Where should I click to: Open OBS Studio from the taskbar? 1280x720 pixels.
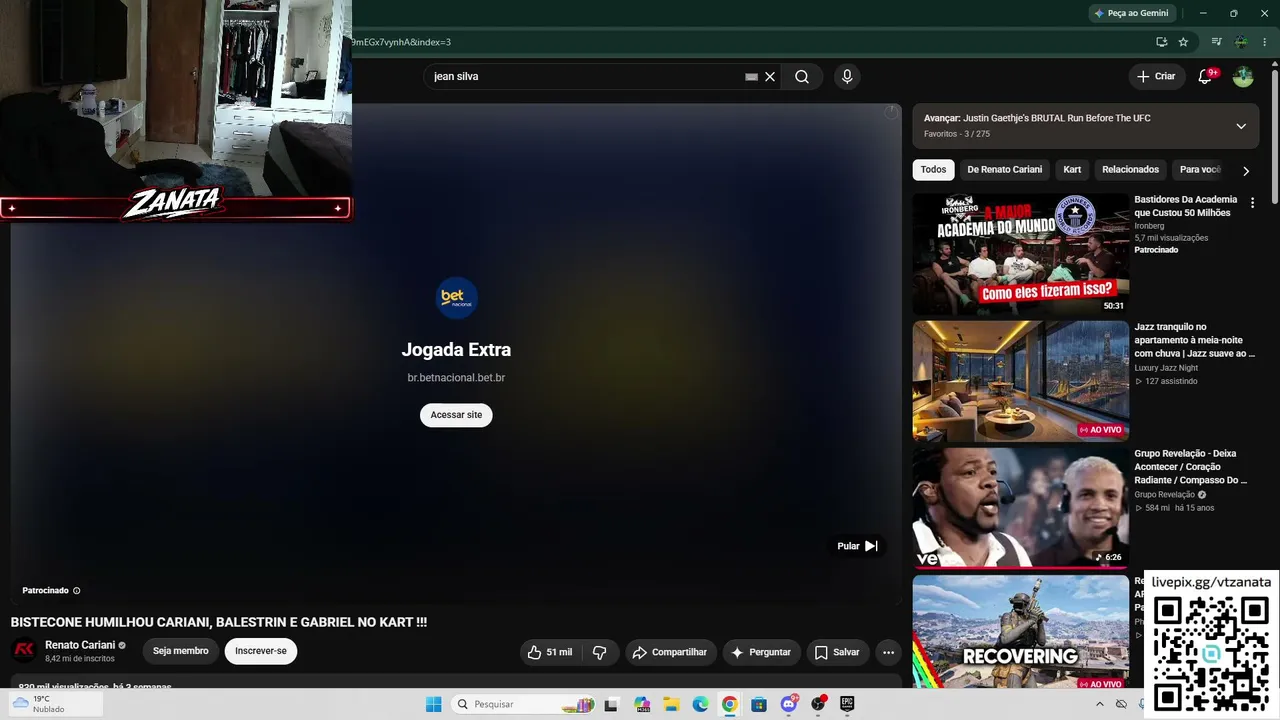pos(818,704)
